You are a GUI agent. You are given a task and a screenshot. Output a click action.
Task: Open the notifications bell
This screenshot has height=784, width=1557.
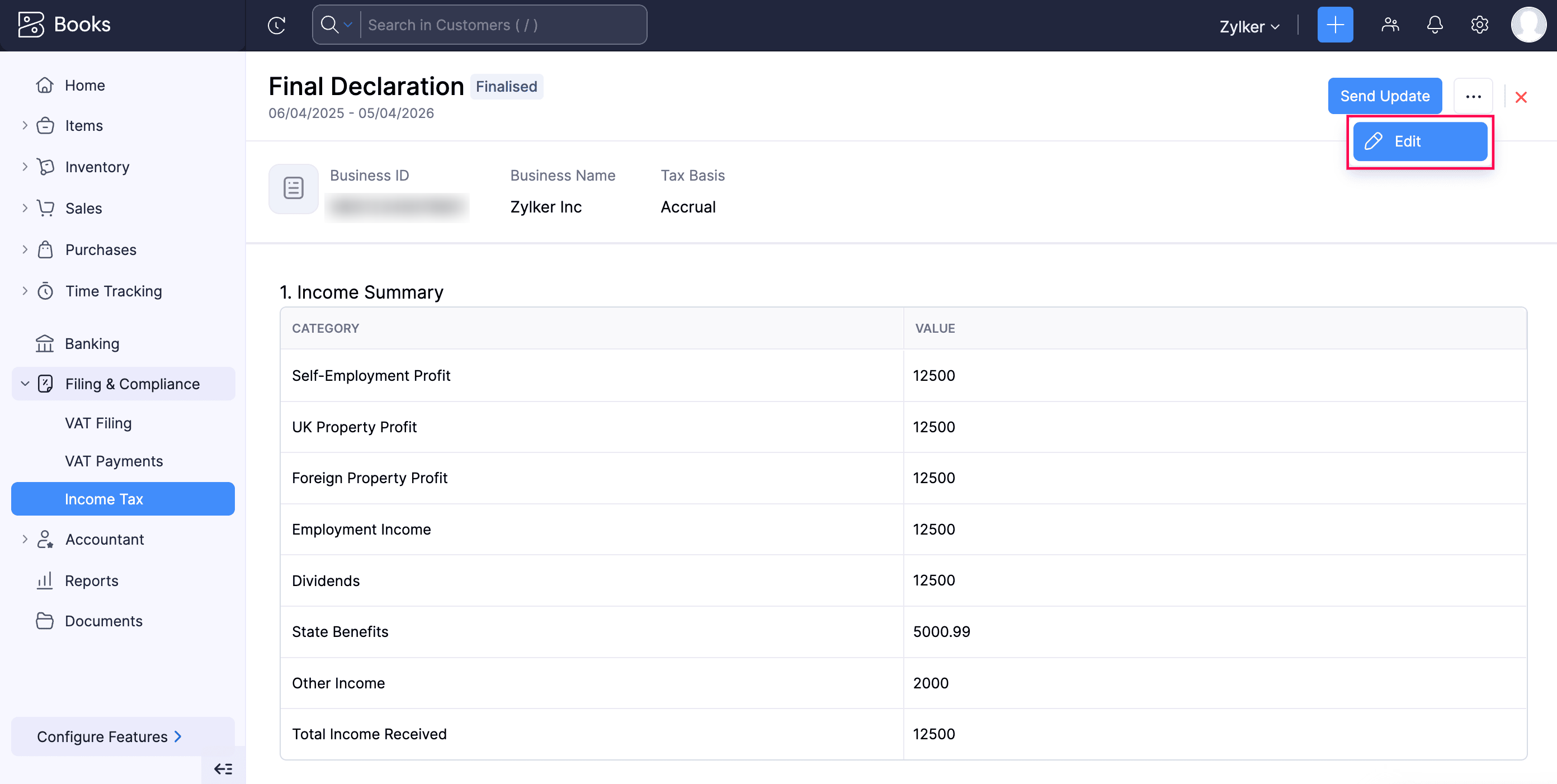click(1435, 25)
